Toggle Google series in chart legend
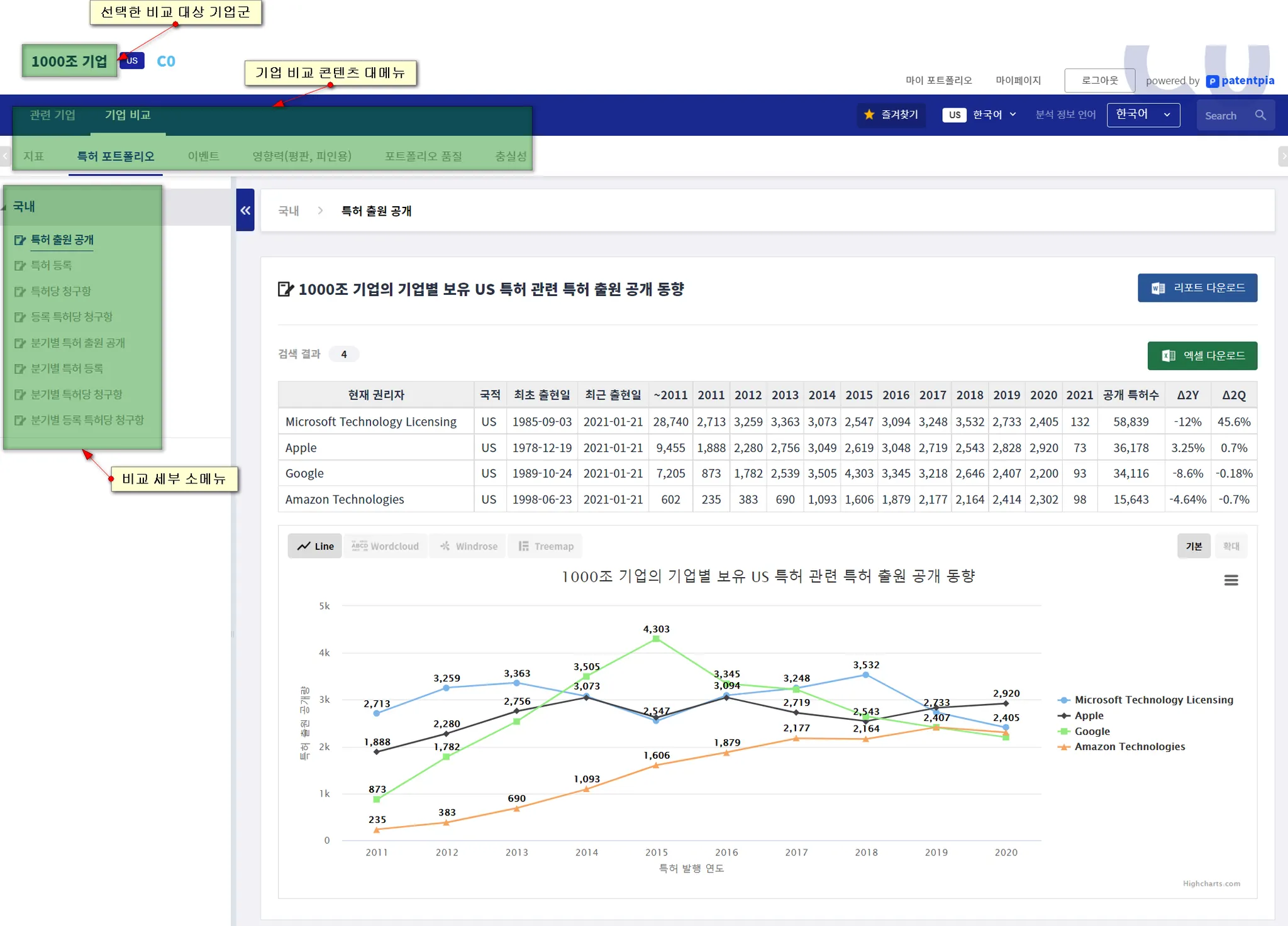1288x926 pixels. click(1092, 731)
